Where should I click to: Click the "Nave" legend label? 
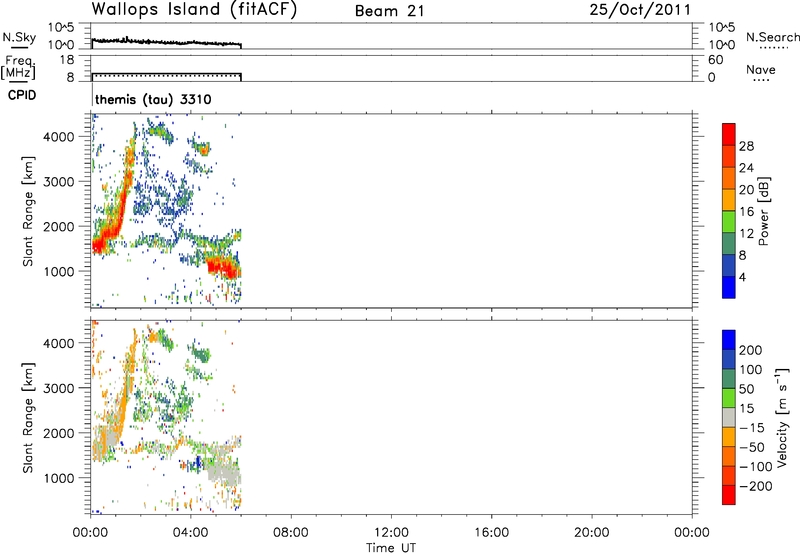(761, 70)
